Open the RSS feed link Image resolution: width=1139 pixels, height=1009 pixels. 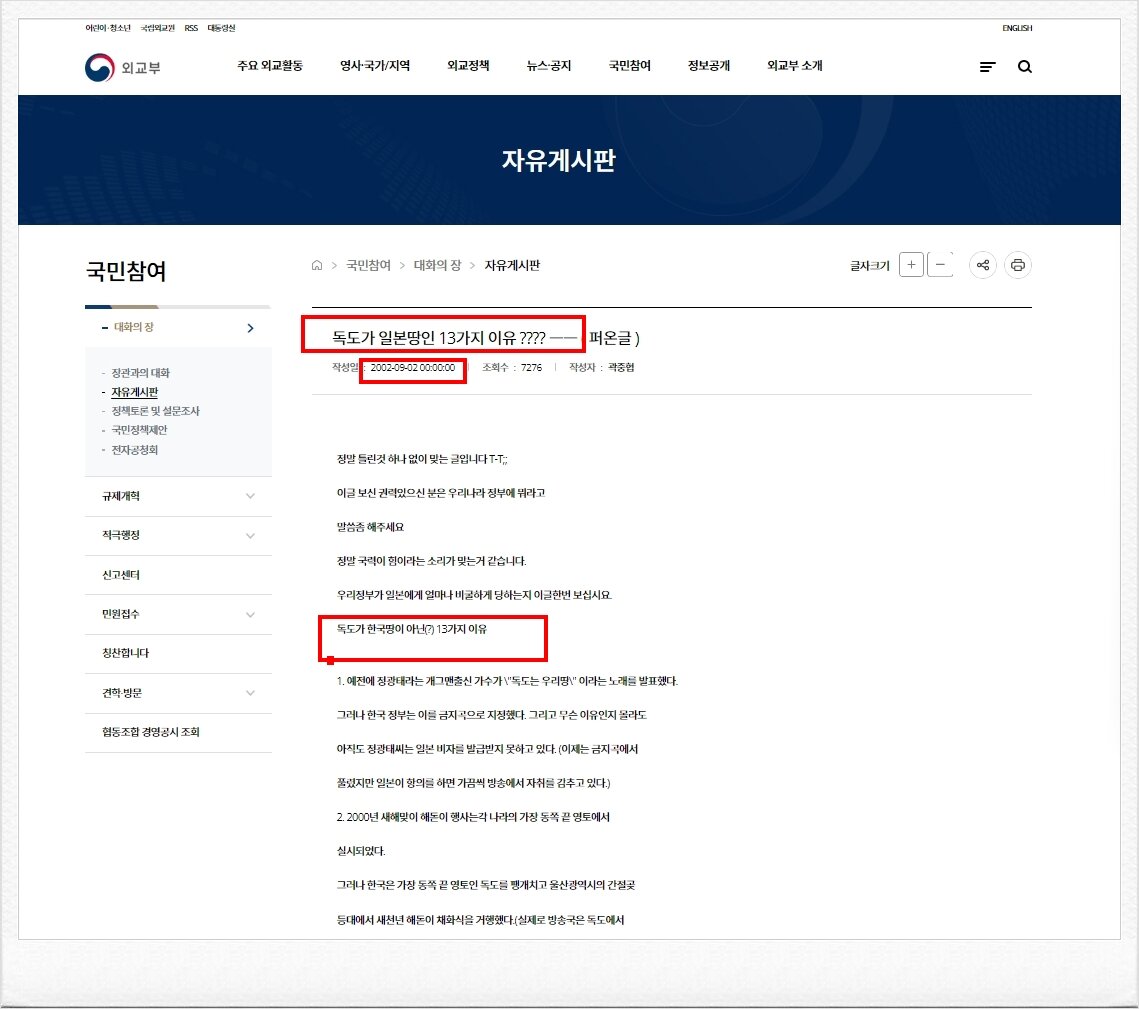point(190,28)
